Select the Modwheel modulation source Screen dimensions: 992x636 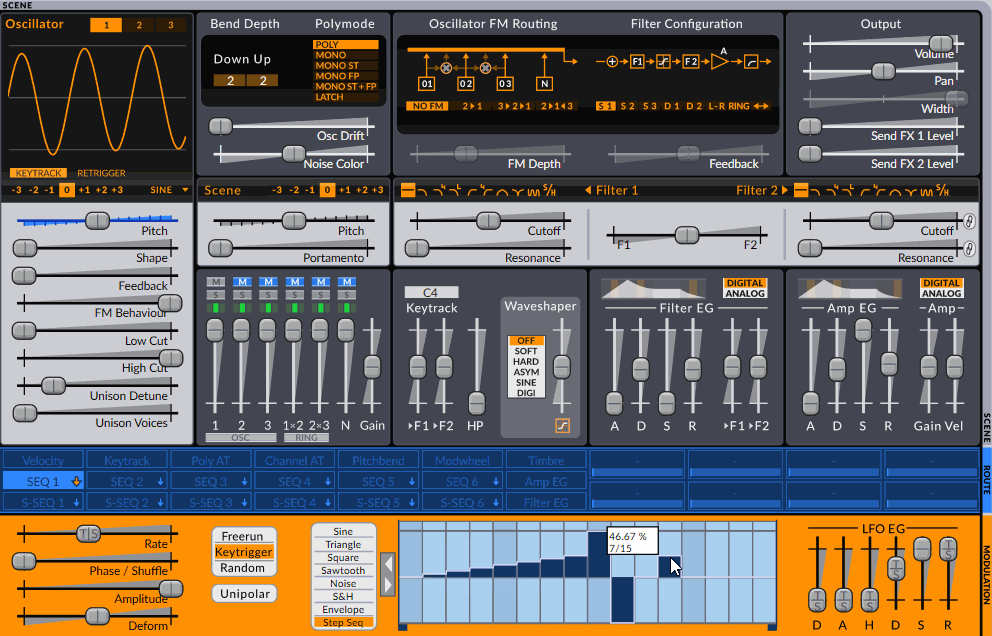tap(462, 461)
